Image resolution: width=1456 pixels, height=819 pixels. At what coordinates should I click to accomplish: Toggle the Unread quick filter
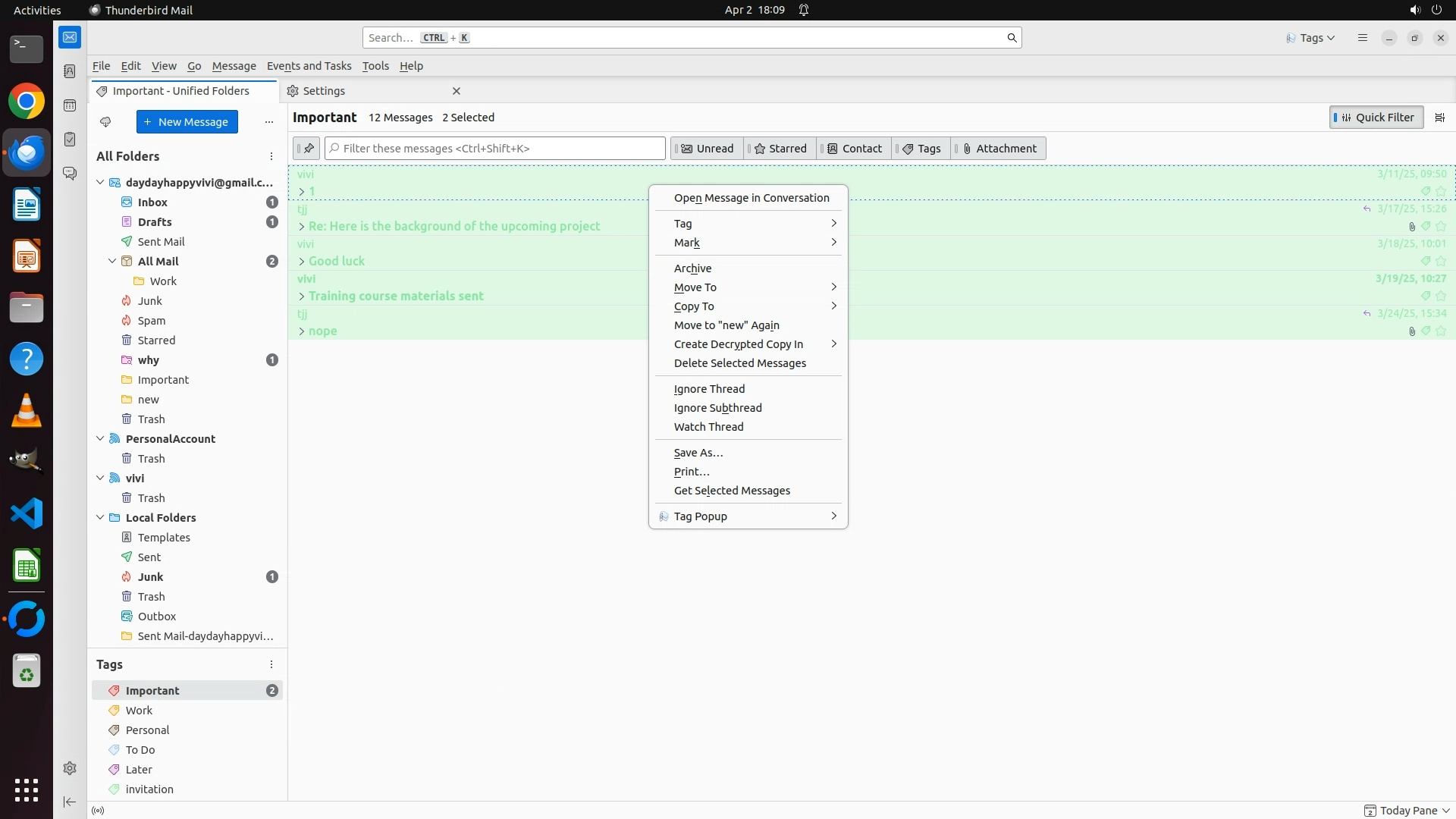pyautogui.click(x=707, y=149)
